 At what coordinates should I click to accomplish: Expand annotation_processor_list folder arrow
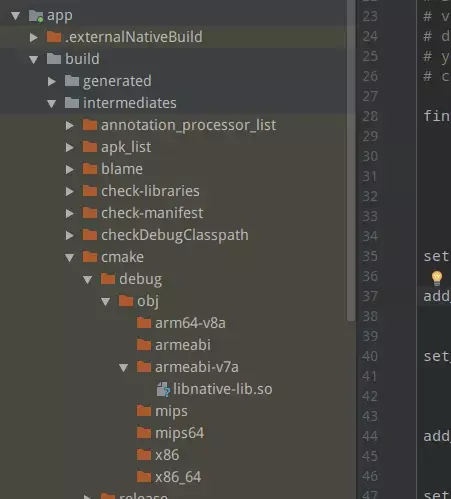69,126
